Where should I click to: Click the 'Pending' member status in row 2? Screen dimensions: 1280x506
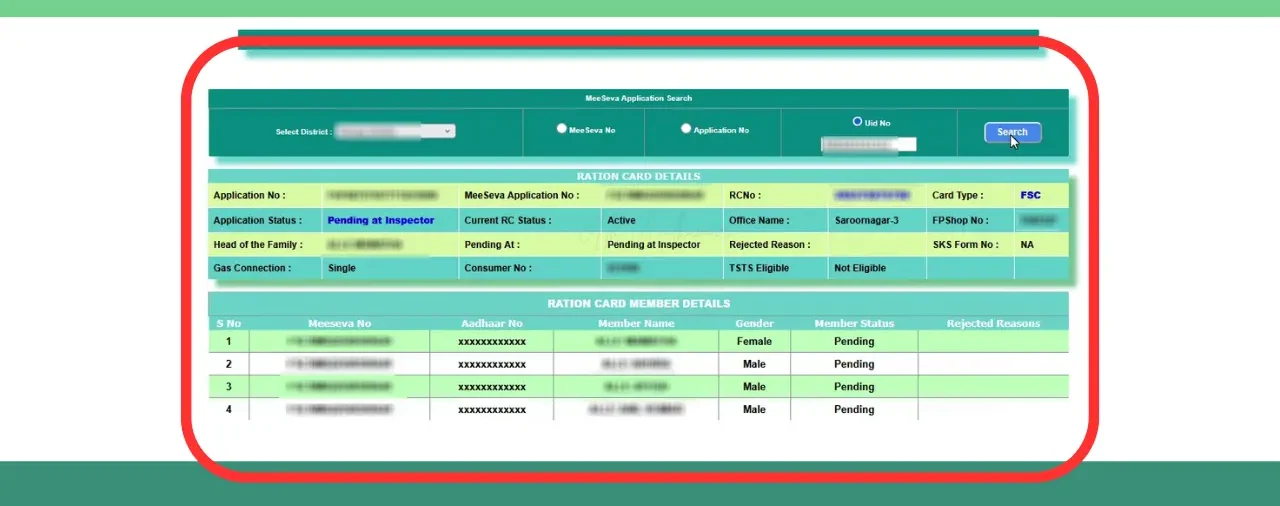(854, 364)
